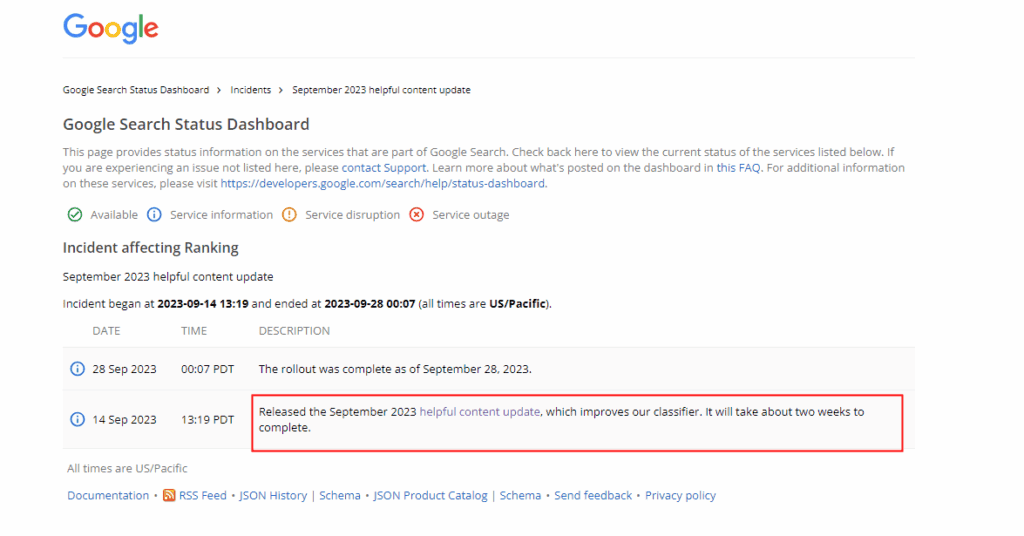Click info icon beside 28 Sep 2023 row
The width and height of the screenshot is (1024, 536).
pyautogui.click(x=77, y=369)
